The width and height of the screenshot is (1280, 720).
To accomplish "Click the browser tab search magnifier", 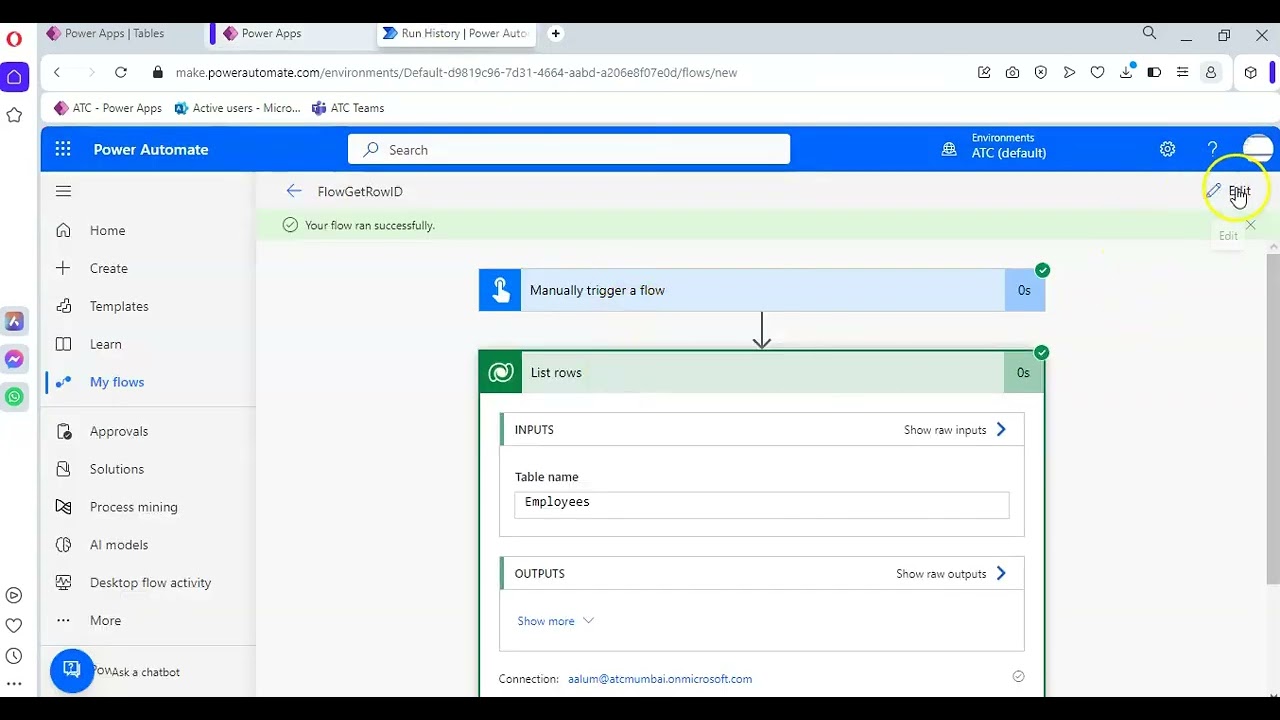I will [x=1149, y=33].
